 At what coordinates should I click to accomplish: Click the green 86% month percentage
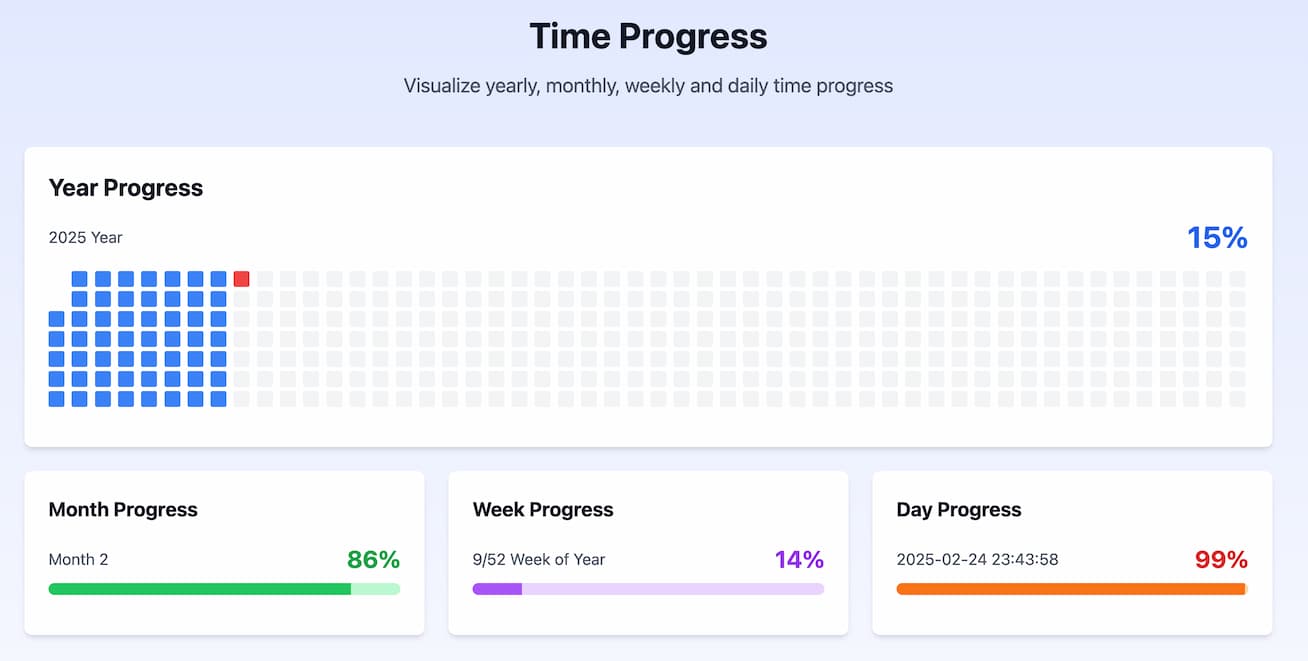point(373,560)
